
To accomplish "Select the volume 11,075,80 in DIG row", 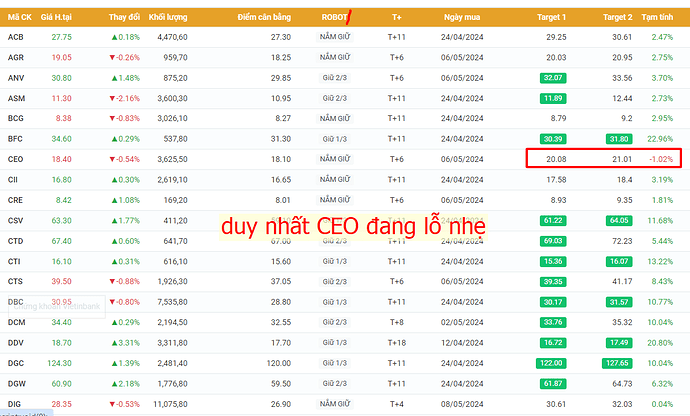I will [170, 404].
